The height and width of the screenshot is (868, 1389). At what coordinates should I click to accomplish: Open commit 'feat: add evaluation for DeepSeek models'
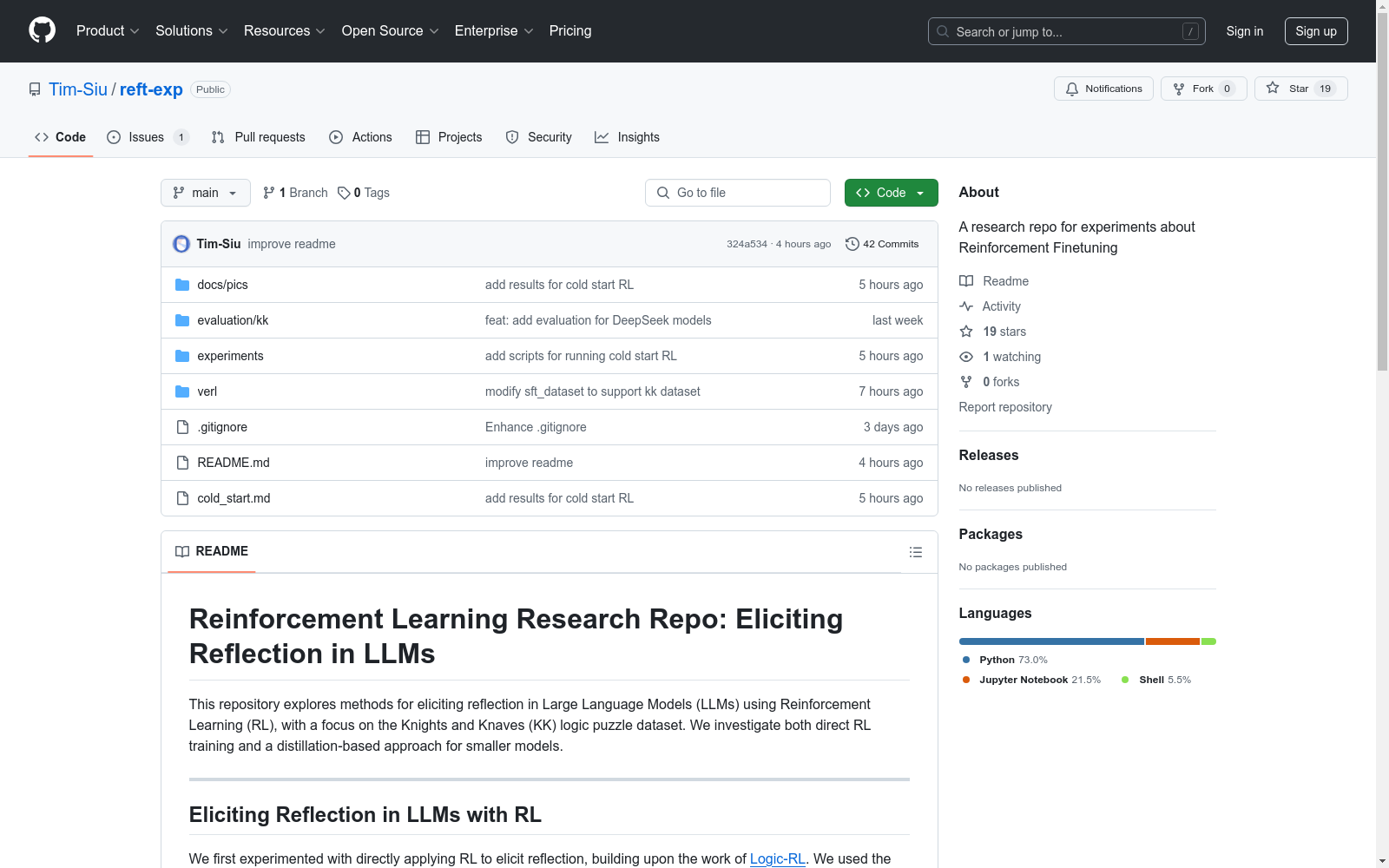pos(598,320)
